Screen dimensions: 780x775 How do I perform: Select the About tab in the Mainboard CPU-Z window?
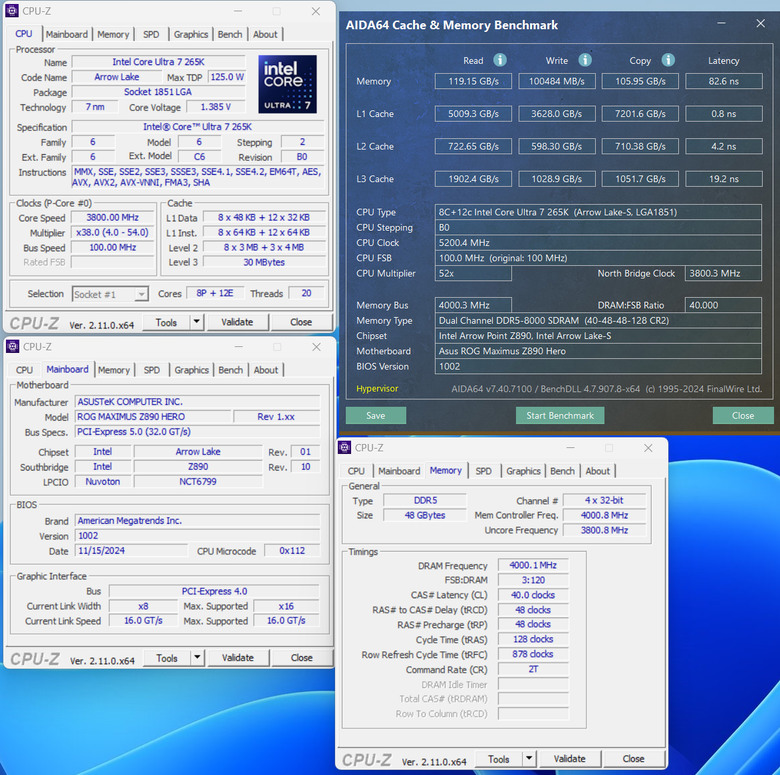click(266, 370)
